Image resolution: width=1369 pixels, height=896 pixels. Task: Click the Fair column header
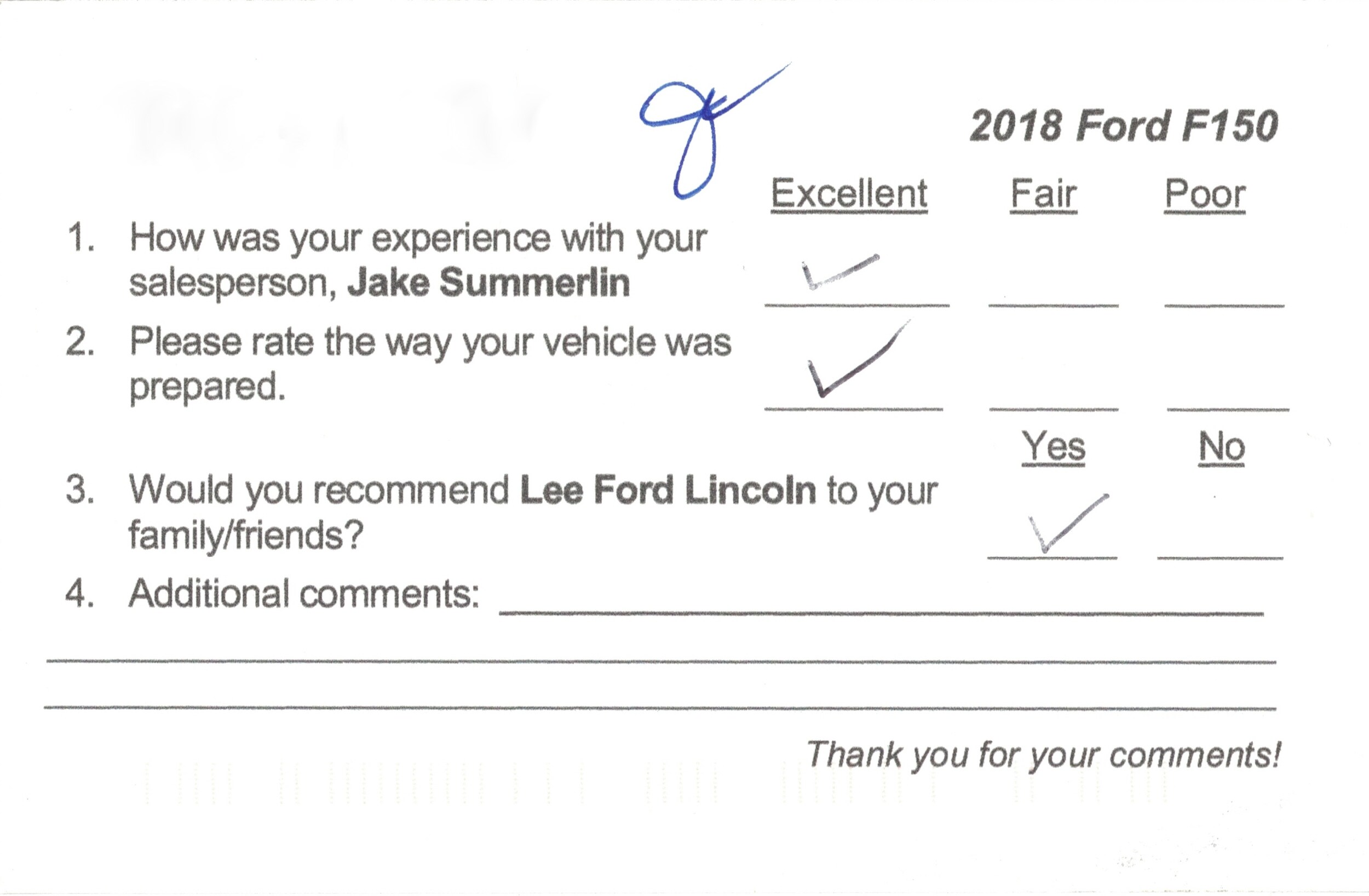1043,194
